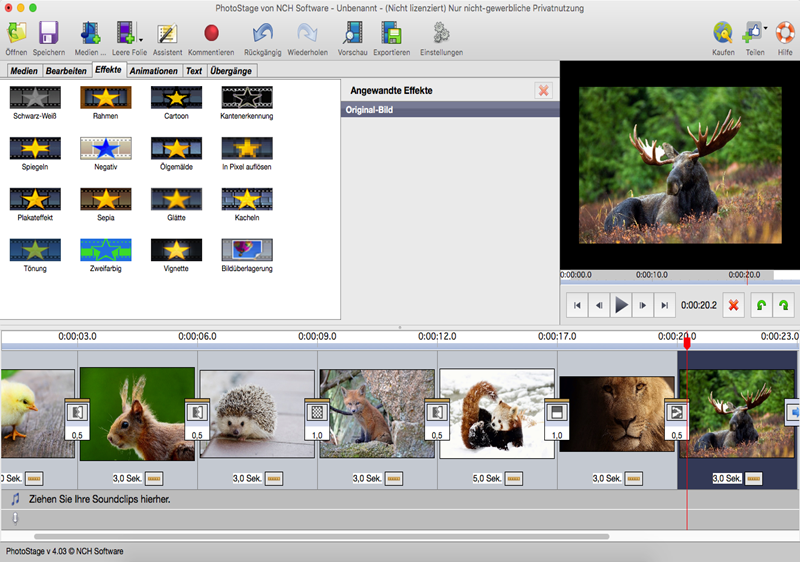Select the squirrel slide thumbnail
Viewport: 800px width, 562px height.
137,414
